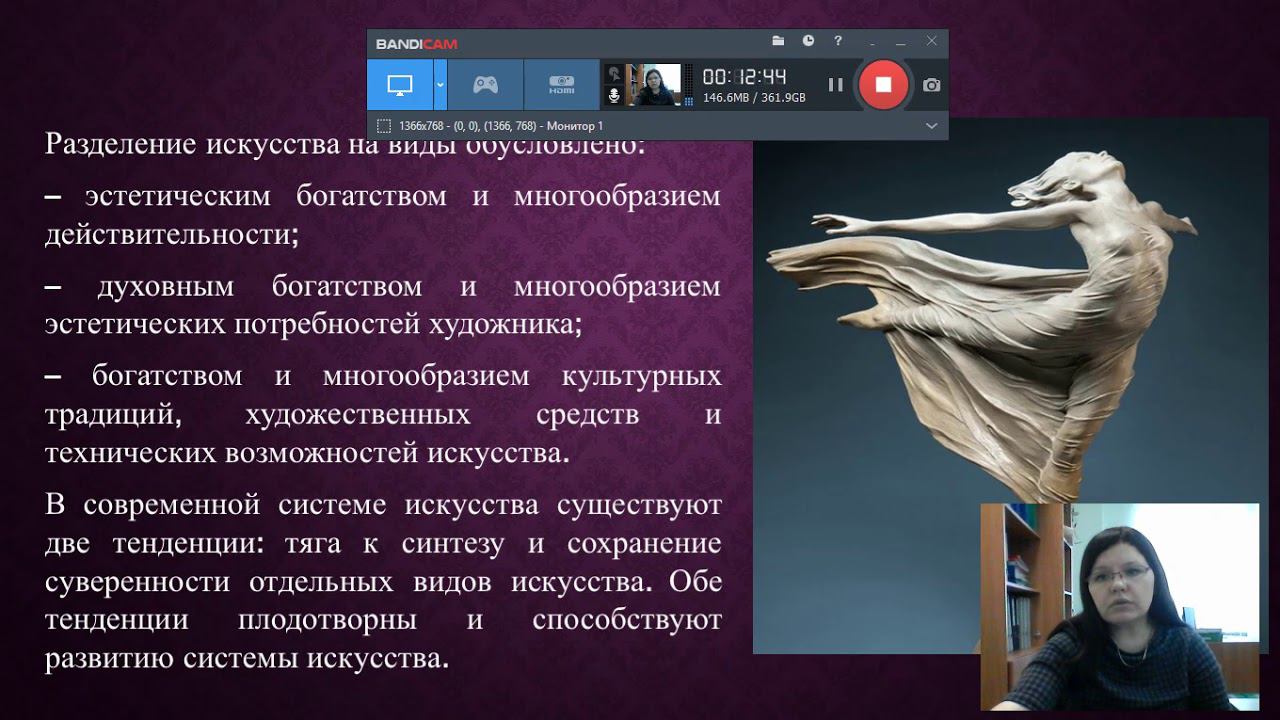Click dashed rectangle capture area icon

(383, 126)
